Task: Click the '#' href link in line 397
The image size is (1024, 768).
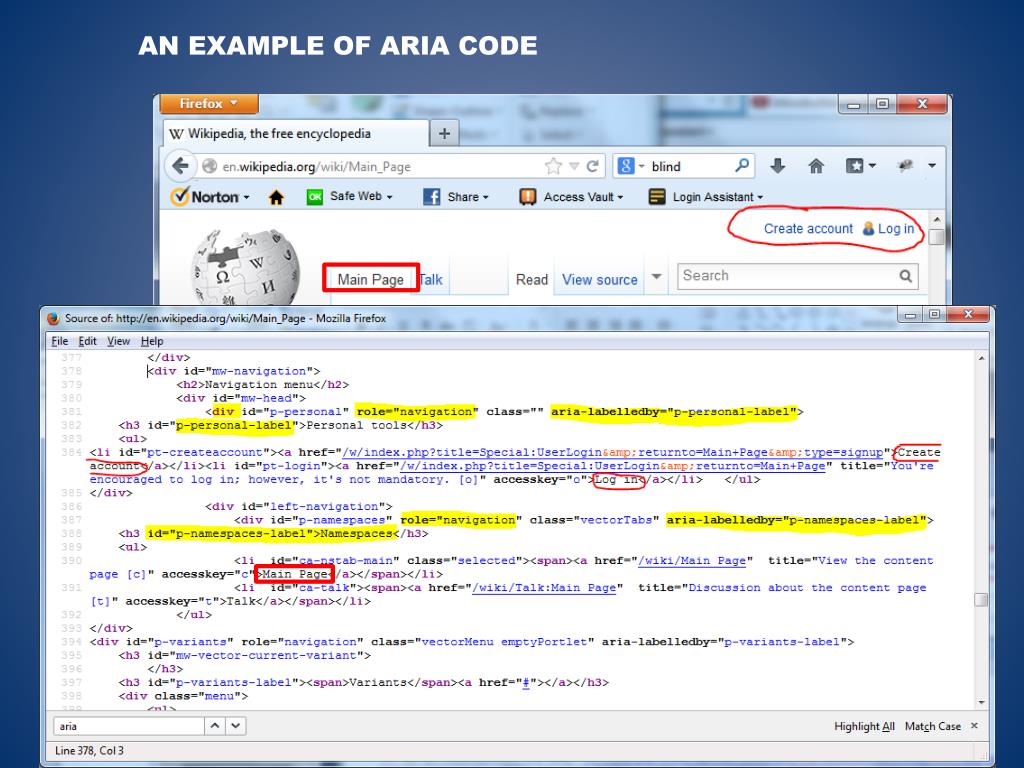Action: pos(526,682)
